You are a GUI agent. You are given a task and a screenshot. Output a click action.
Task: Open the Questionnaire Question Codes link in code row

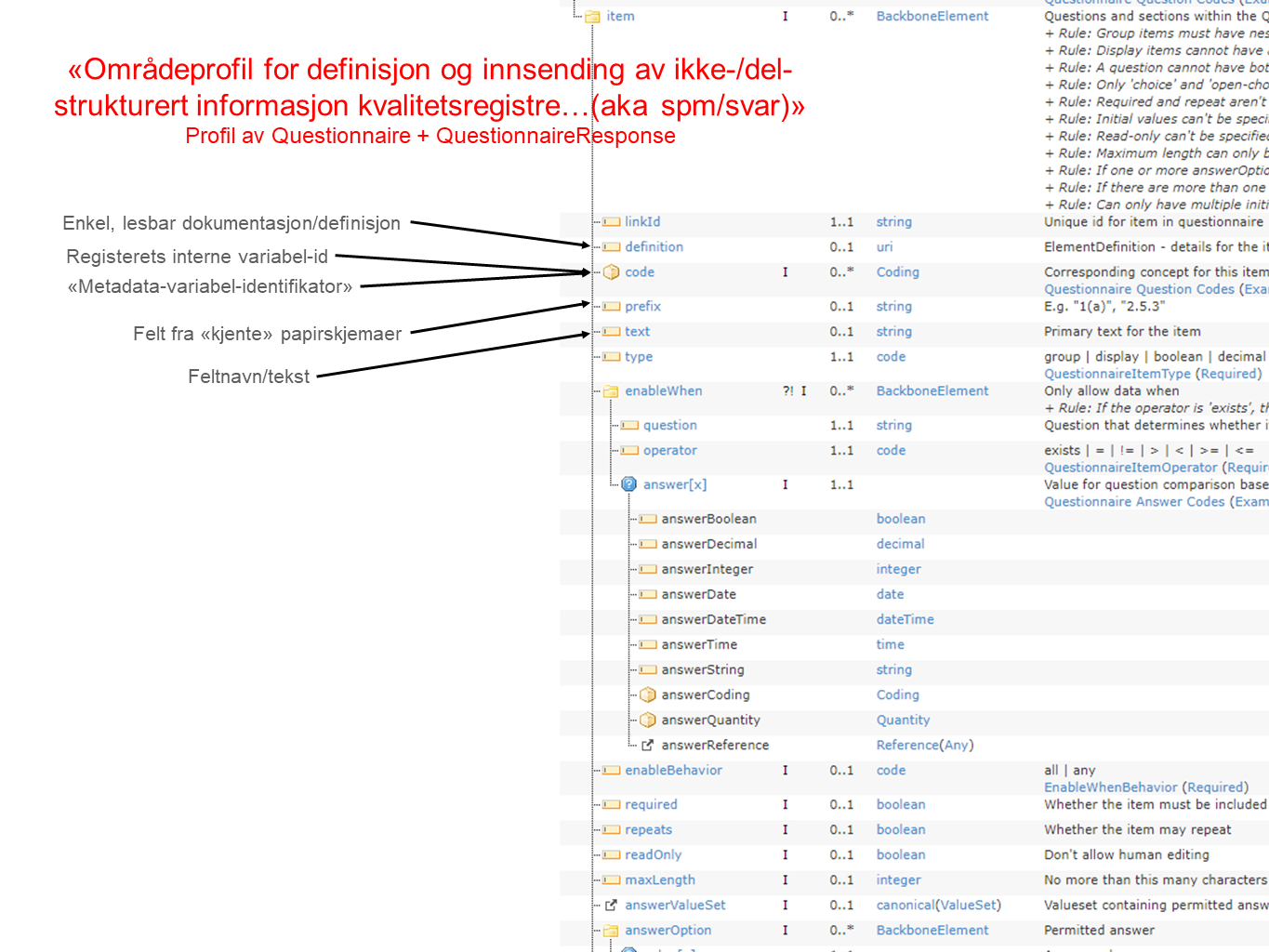(1139, 290)
